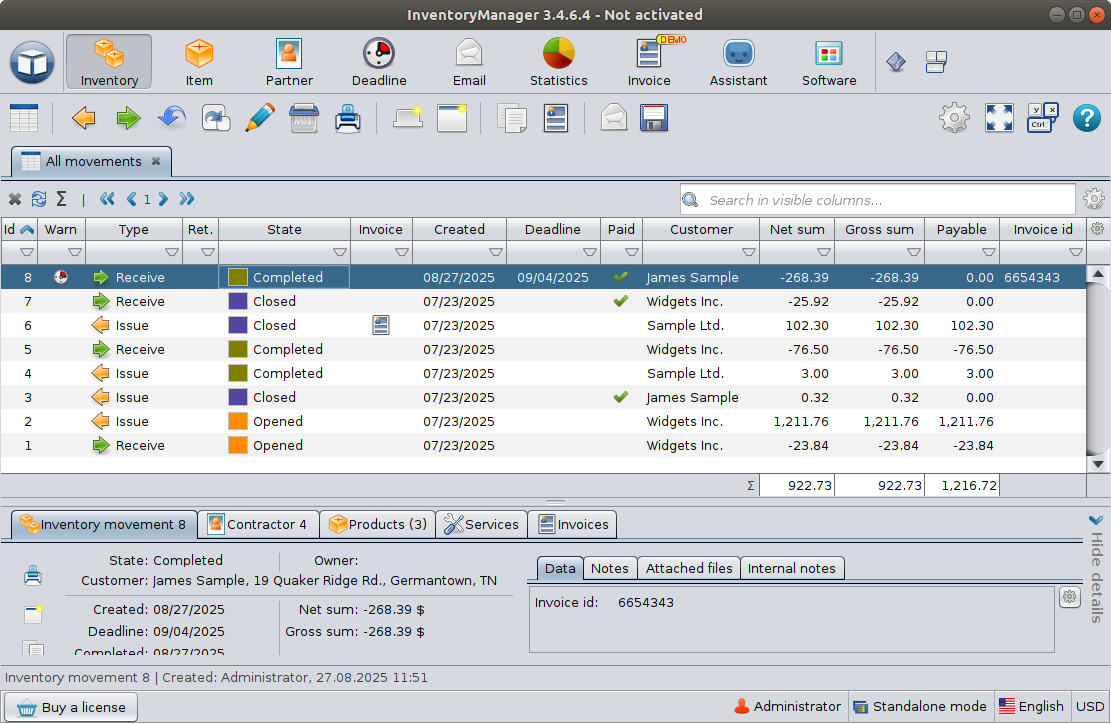Viewport: 1111px width, 724px height.
Task: Click the new note with star icon
Action: pos(408,118)
